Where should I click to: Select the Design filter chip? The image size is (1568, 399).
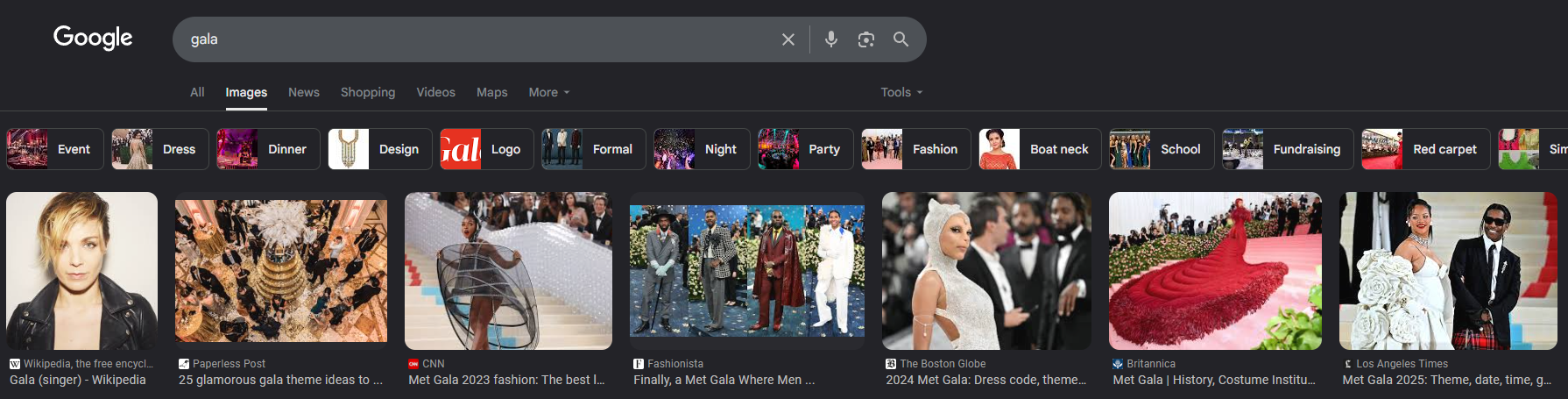click(x=380, y=149)
